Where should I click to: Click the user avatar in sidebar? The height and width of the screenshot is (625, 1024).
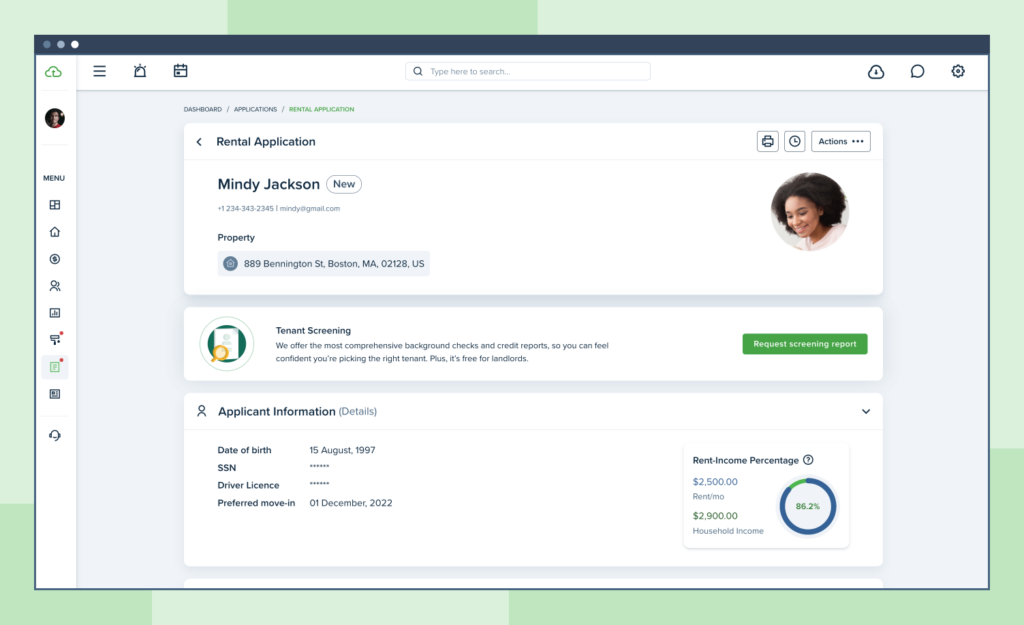click(55, 118)
